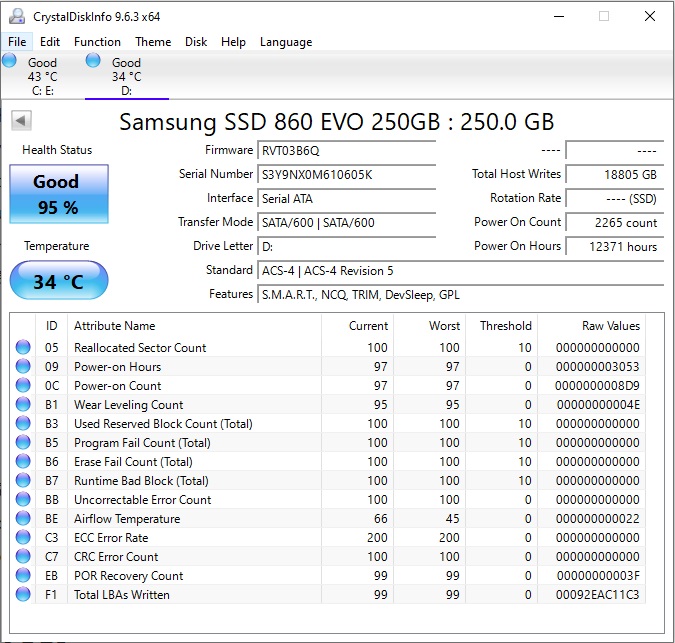Click the 34 °C temperature button

[x=59, y=281]
